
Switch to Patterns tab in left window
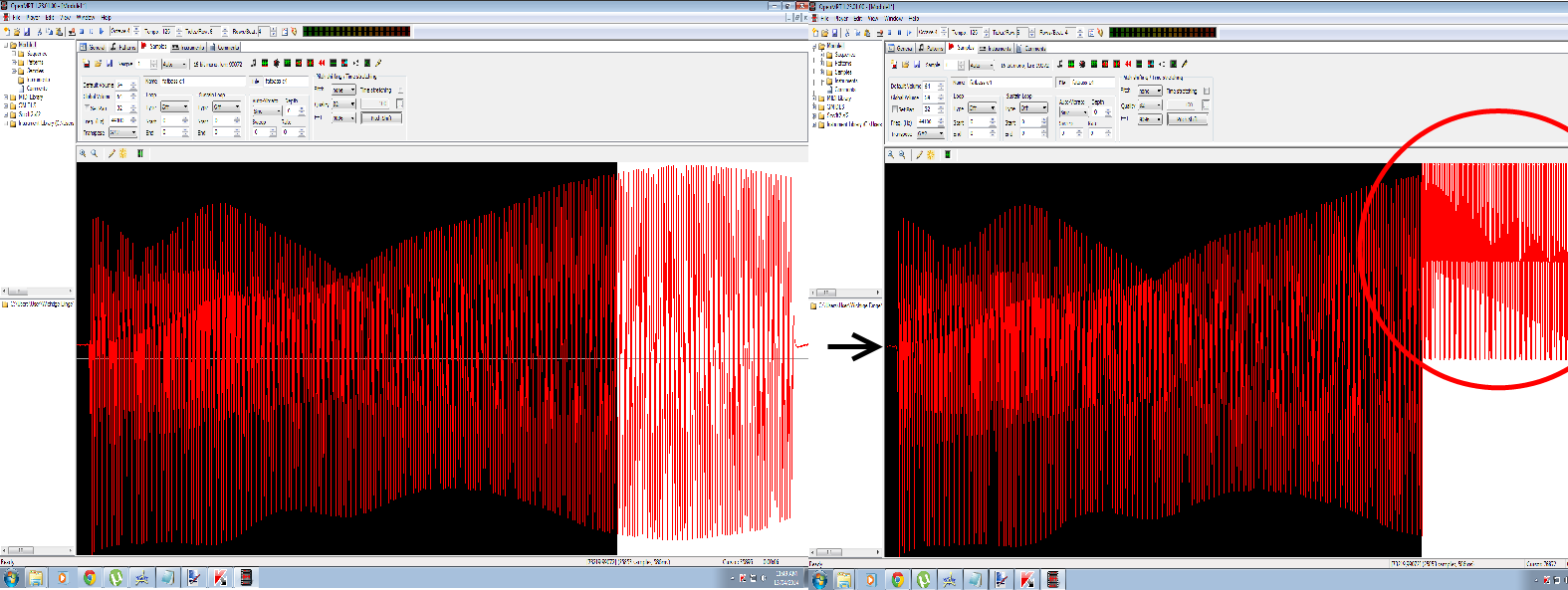point(123,47)
